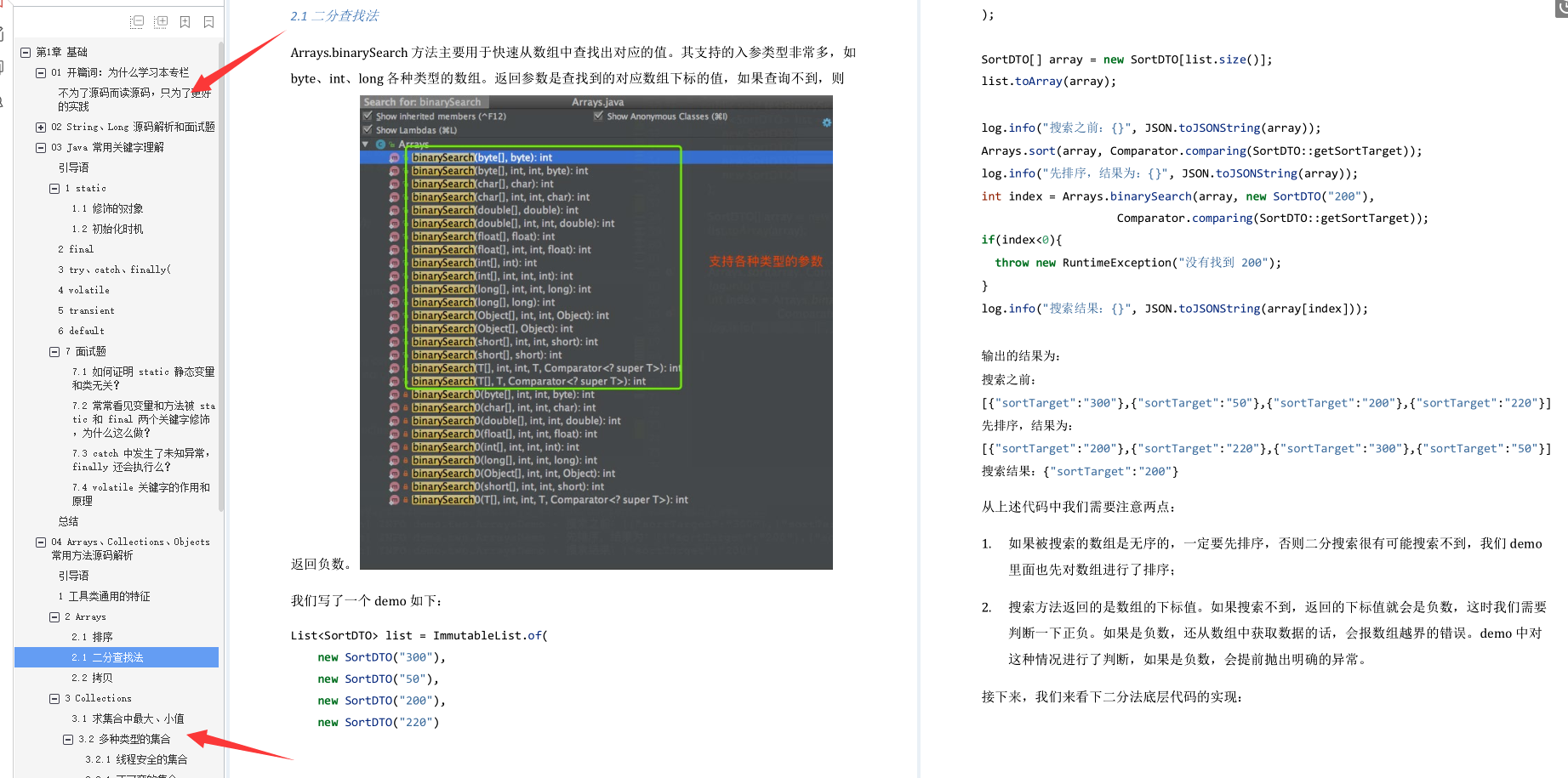Jump to 1.1 修饰的对象
1568x778 pixels.
107,208
